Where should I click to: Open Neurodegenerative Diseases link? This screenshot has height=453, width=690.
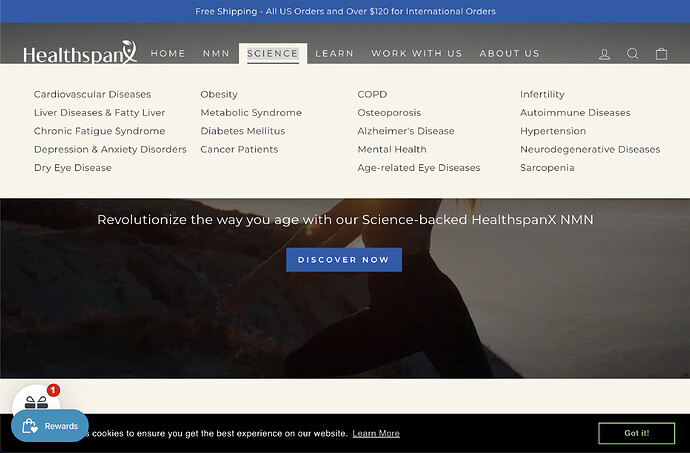tap(590, 150)
